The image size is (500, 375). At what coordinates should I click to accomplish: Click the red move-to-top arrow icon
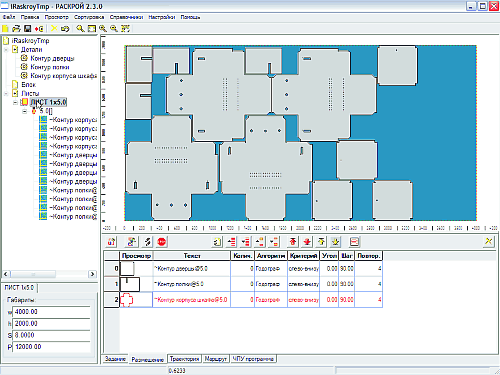293,242
